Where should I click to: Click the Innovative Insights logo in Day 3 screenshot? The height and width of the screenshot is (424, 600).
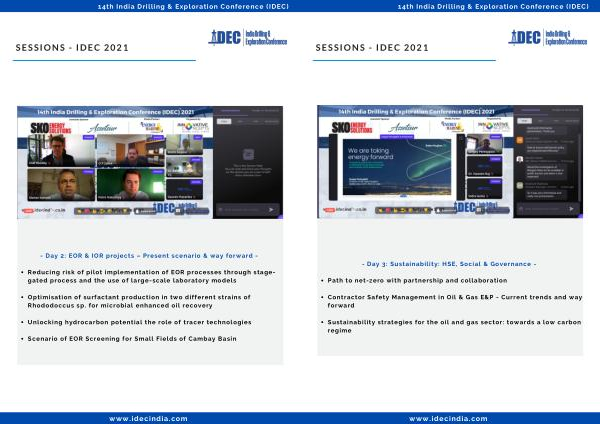tap(494, 126)
